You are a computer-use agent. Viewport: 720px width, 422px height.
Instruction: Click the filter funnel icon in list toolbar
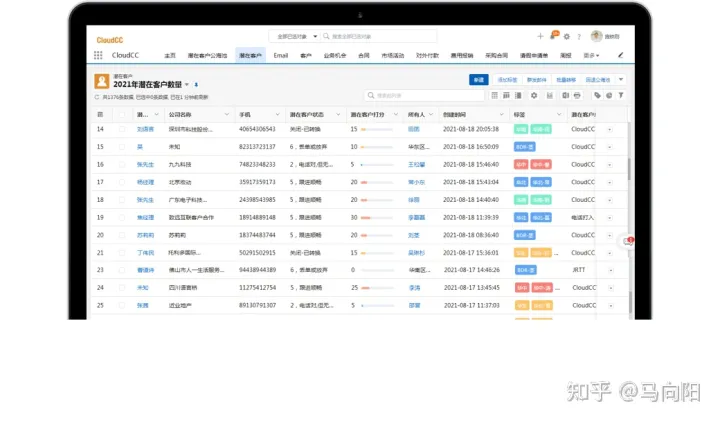tap(621, 96)
